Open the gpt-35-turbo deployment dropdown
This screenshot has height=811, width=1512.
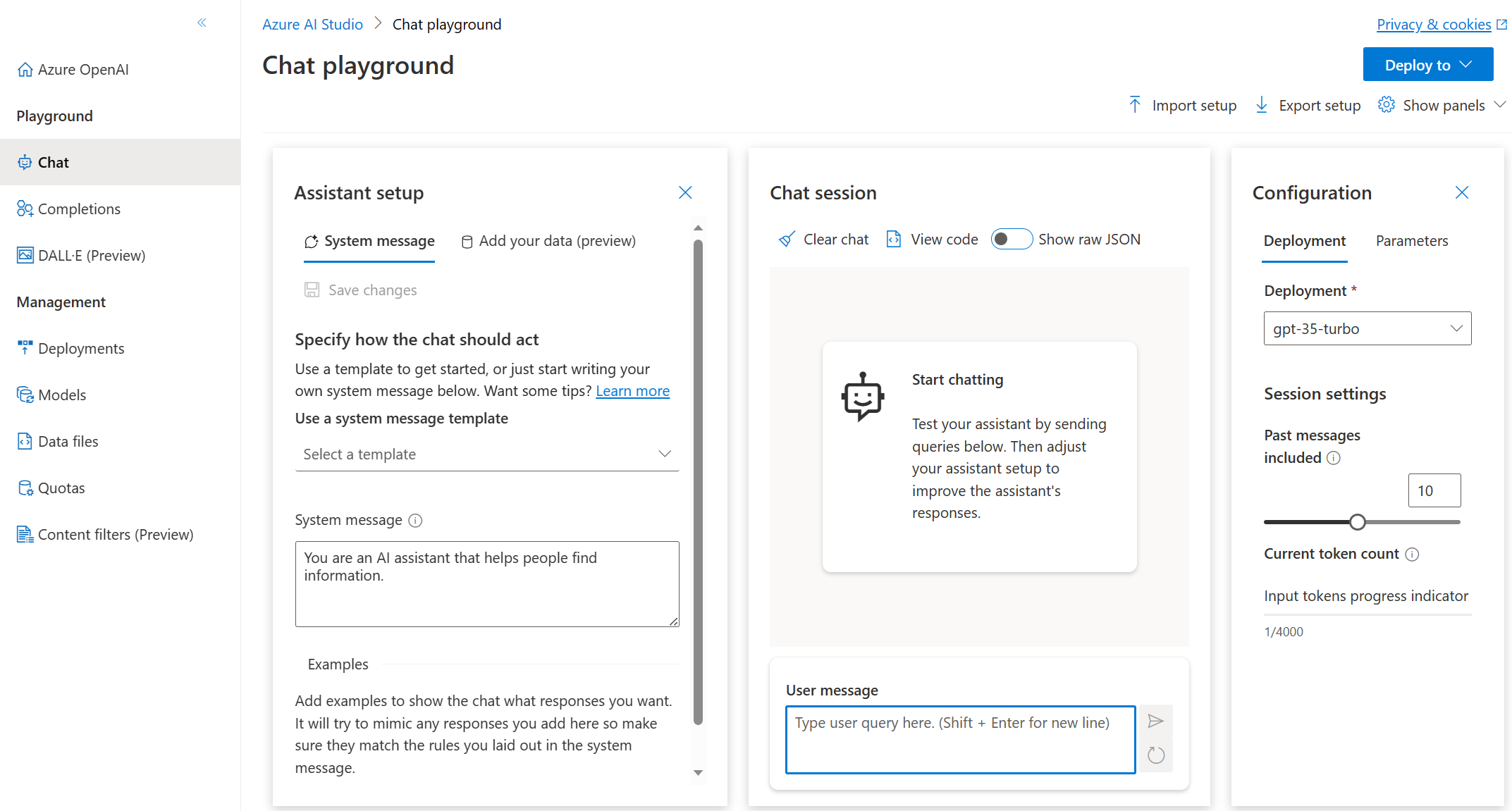pos(1366,328)
